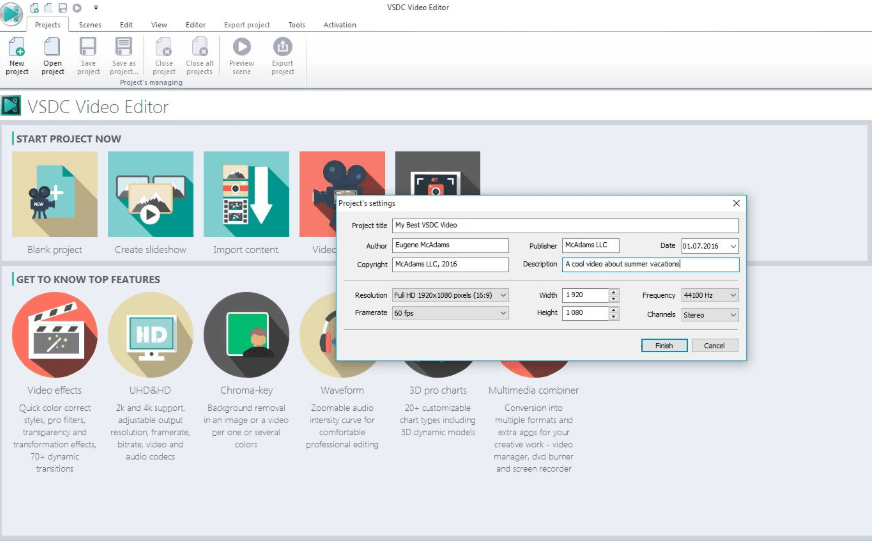Screen dimensions: 872x541
Task: Click the Waveform feature icon
Action: point(318,335)
